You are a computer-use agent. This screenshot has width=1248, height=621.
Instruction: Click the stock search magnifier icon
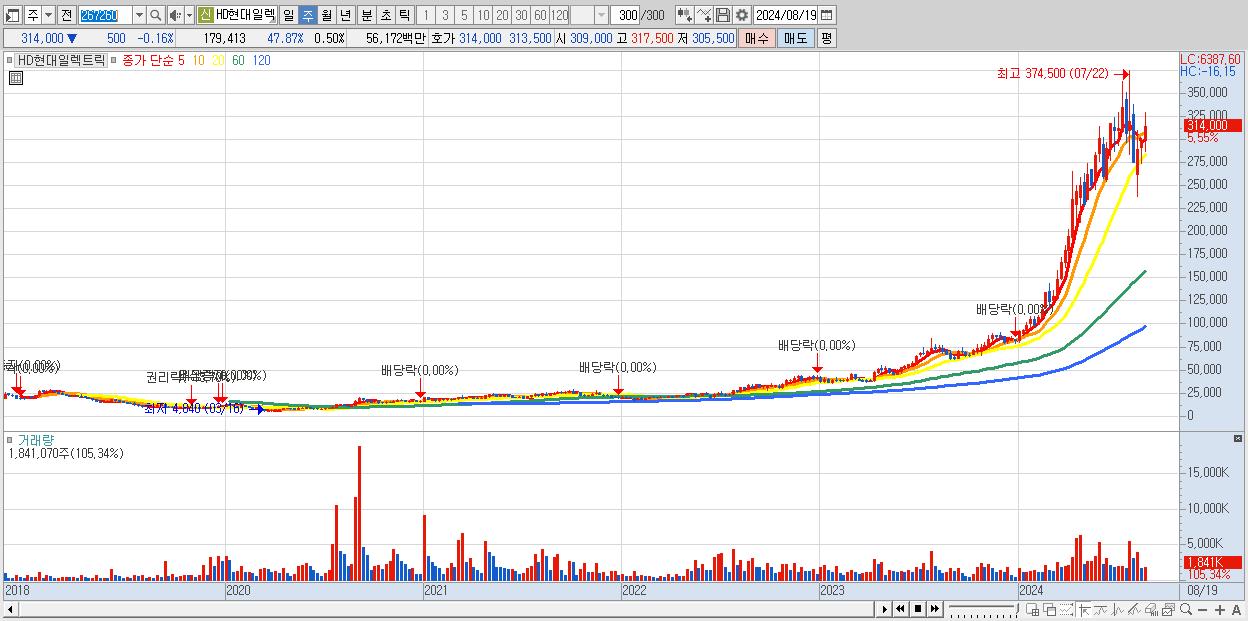point(156,15)
